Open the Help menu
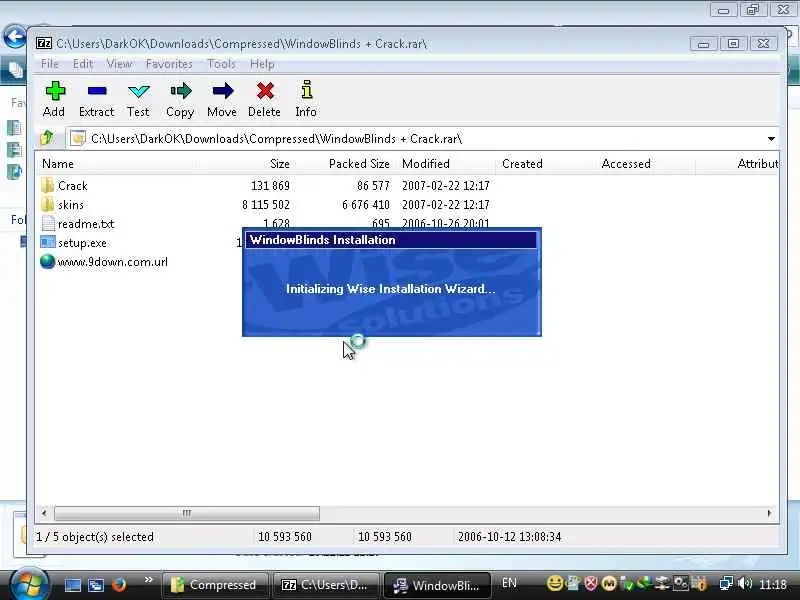800x600 pixels. tap(262, 64)
